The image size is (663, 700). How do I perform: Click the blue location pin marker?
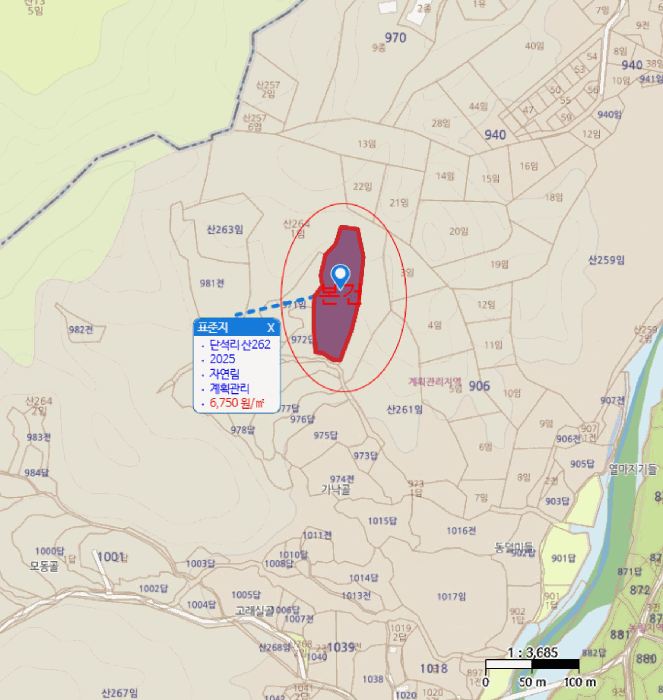pyautogui.click(x=340, y=277)
